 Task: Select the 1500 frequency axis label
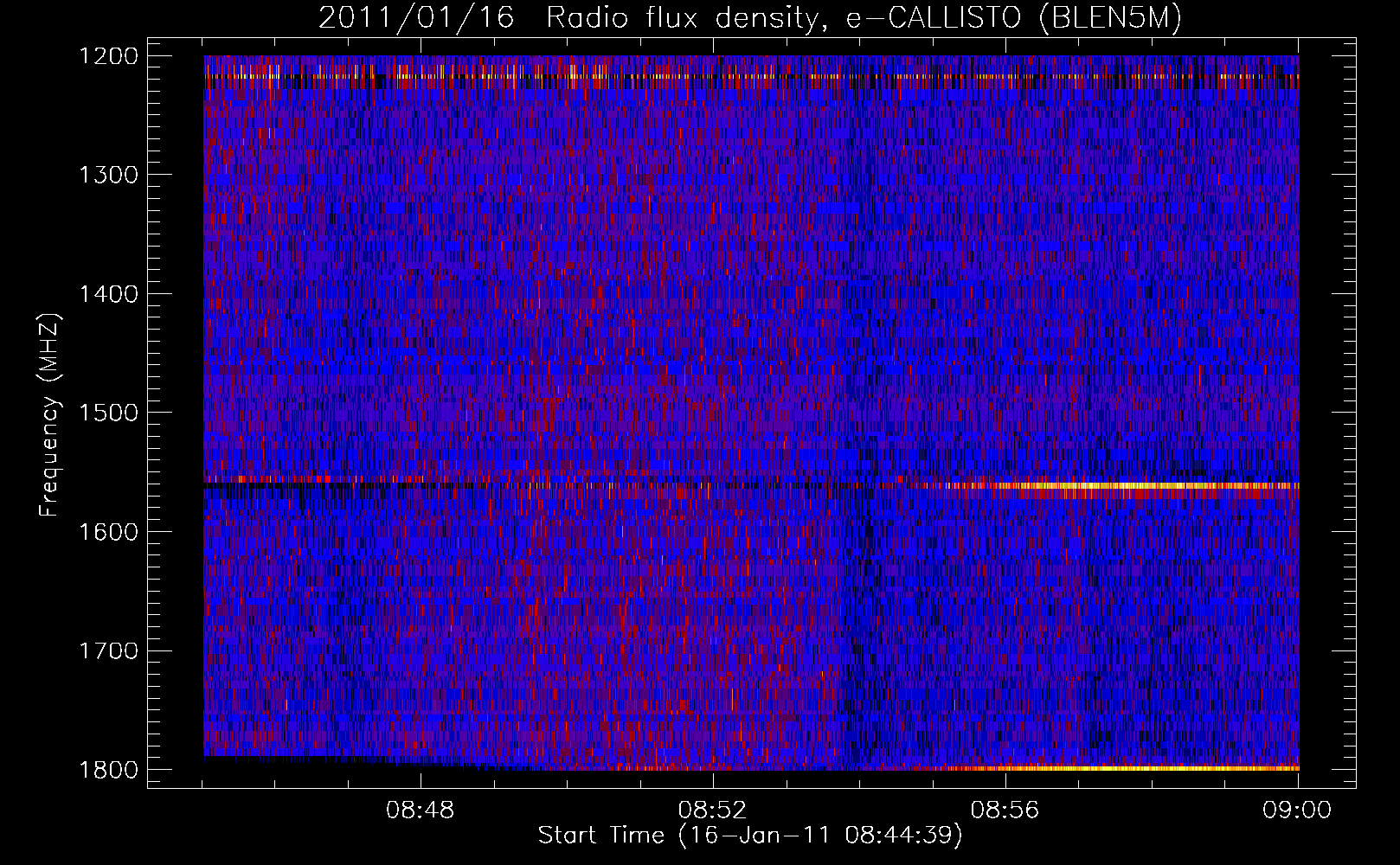[108, 413]
